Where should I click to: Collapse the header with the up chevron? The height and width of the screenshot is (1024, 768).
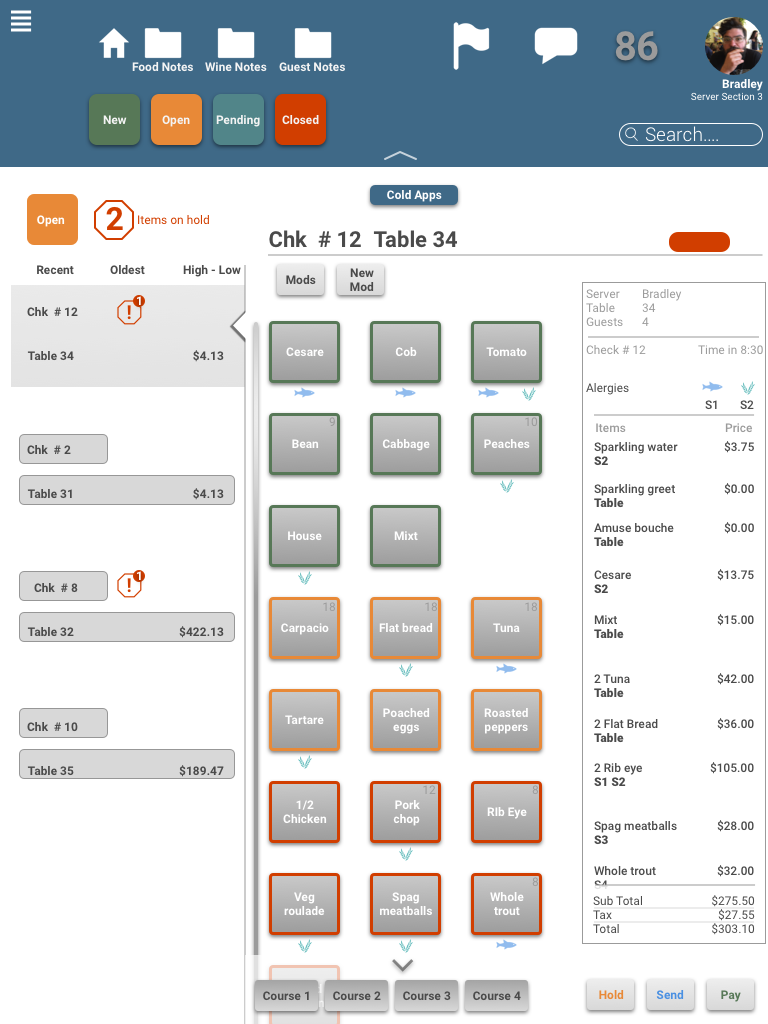pyautogui.click(x=400, y=155)
